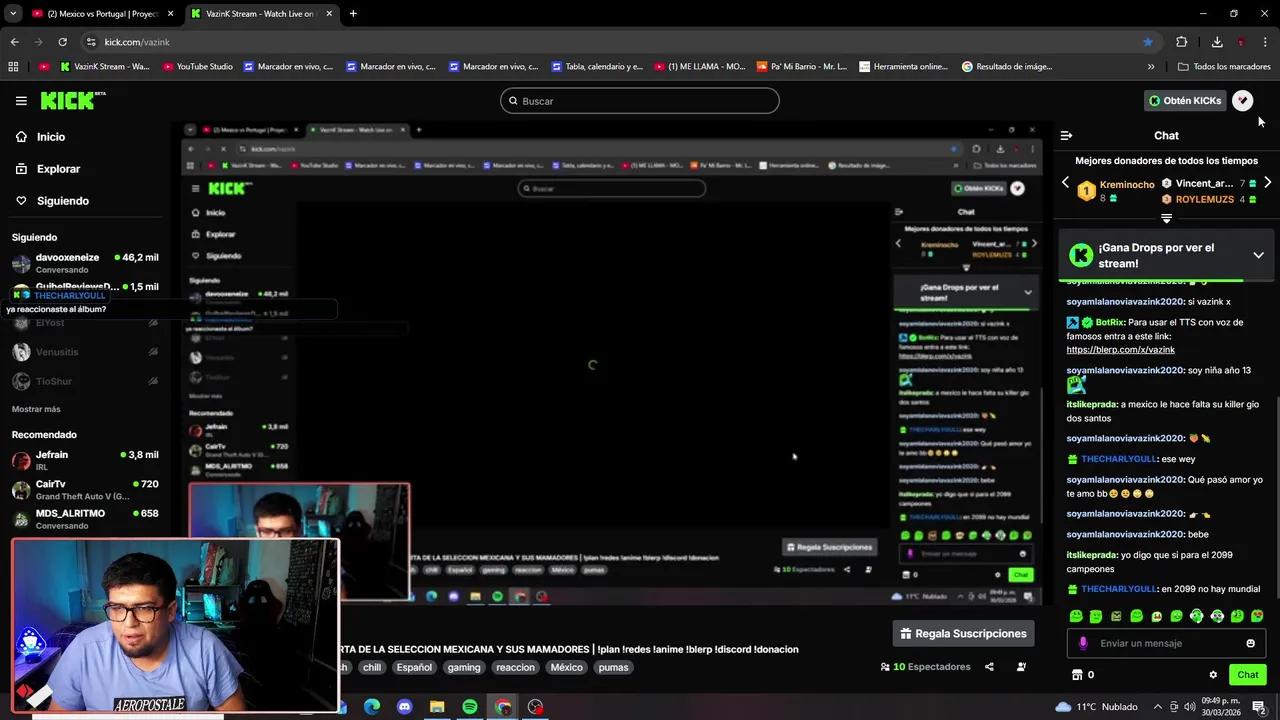Open chat settings gear icon
This screenshot has width=1280, height=720.
(1213, 675)
